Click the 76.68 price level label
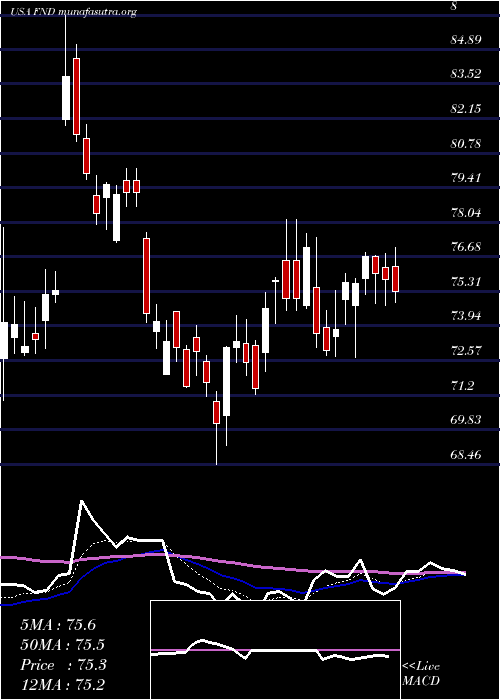Screen dimensions: 500x700 [466, 247]
